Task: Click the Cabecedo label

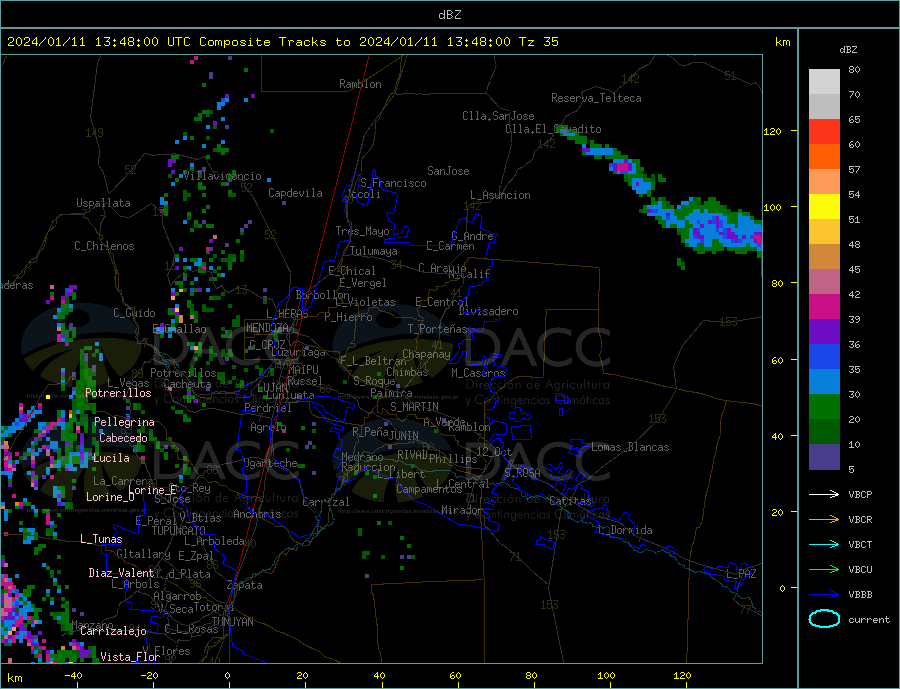Action: point(123,438)
